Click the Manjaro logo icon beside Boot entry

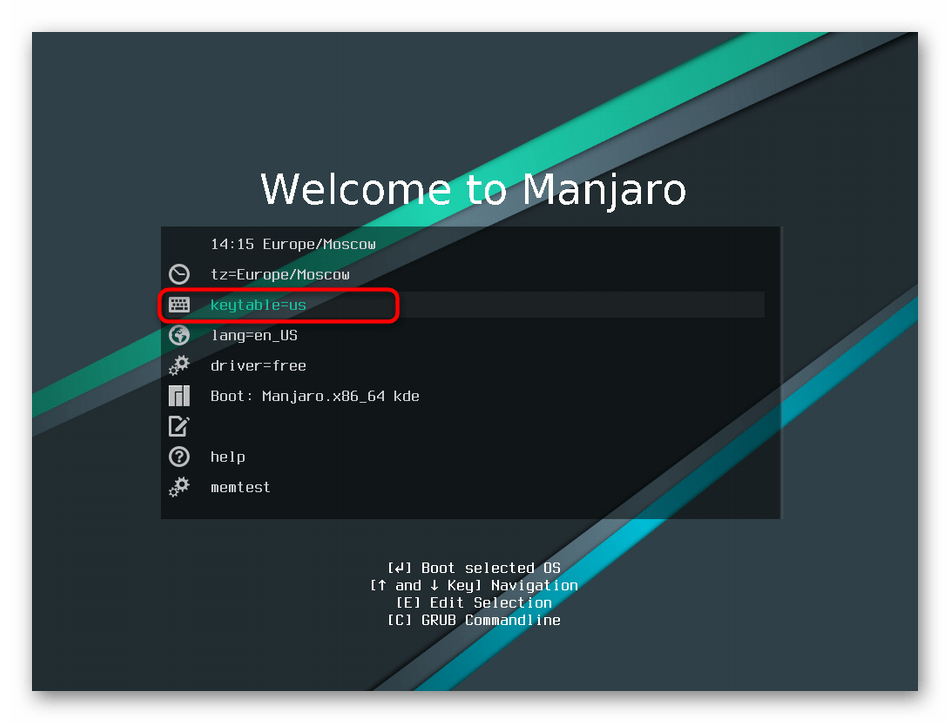(179, 396)
